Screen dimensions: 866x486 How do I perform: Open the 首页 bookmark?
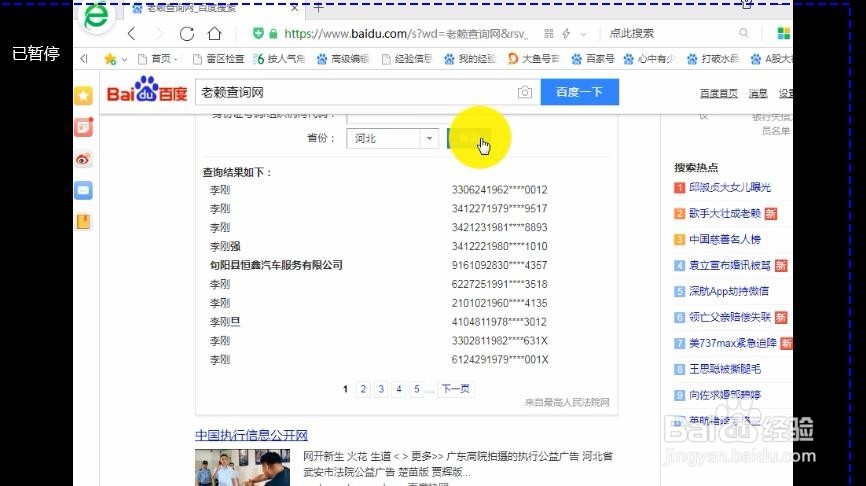(157, 59)
